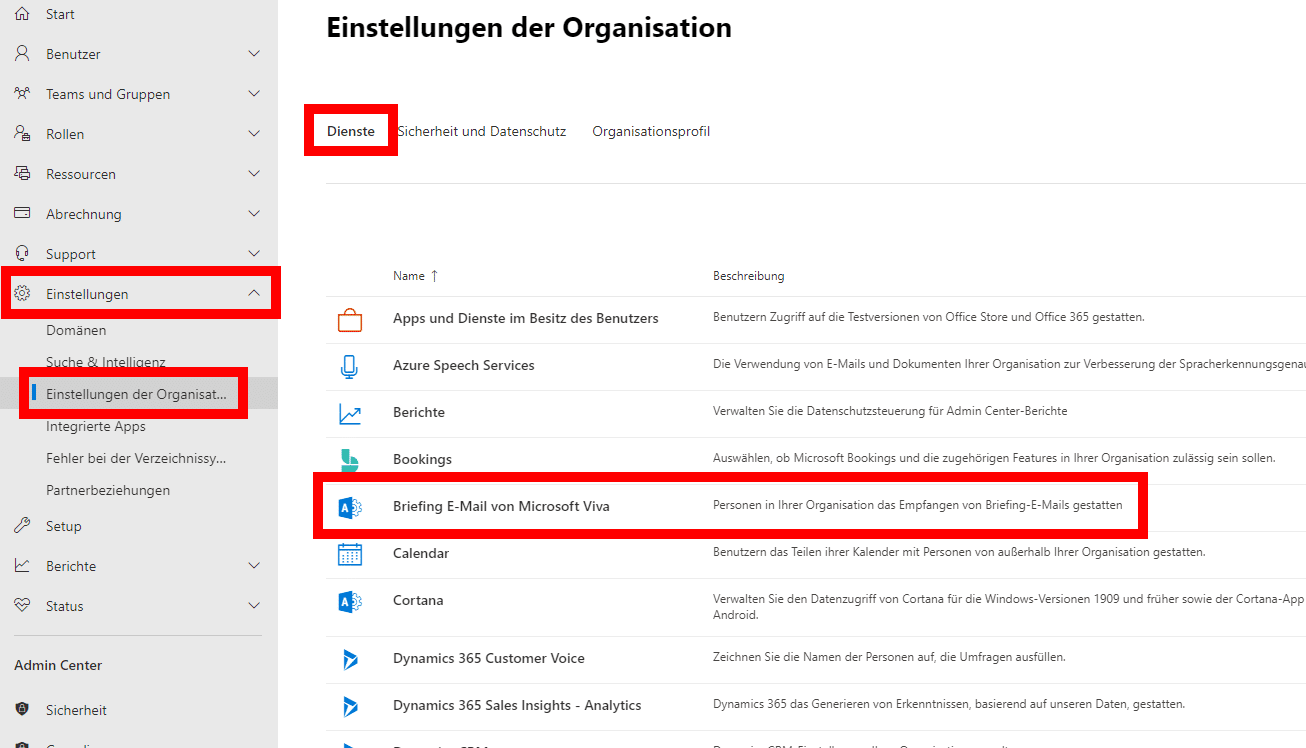
Task: Open Suche & Intelligenz settings
Action: [106, 362]
